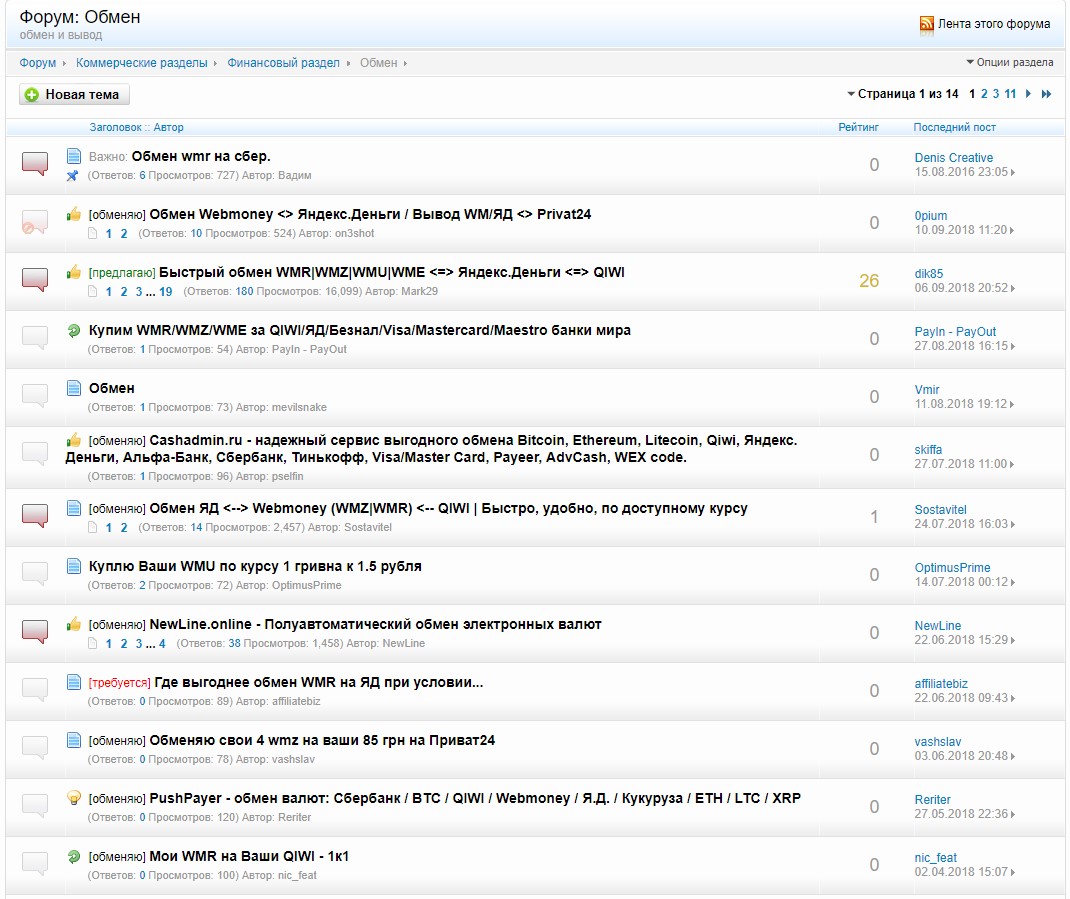1070x899 pixels.
Task: Click the locked bubble icon of the Privat24 thread
Action: [35, 222]
